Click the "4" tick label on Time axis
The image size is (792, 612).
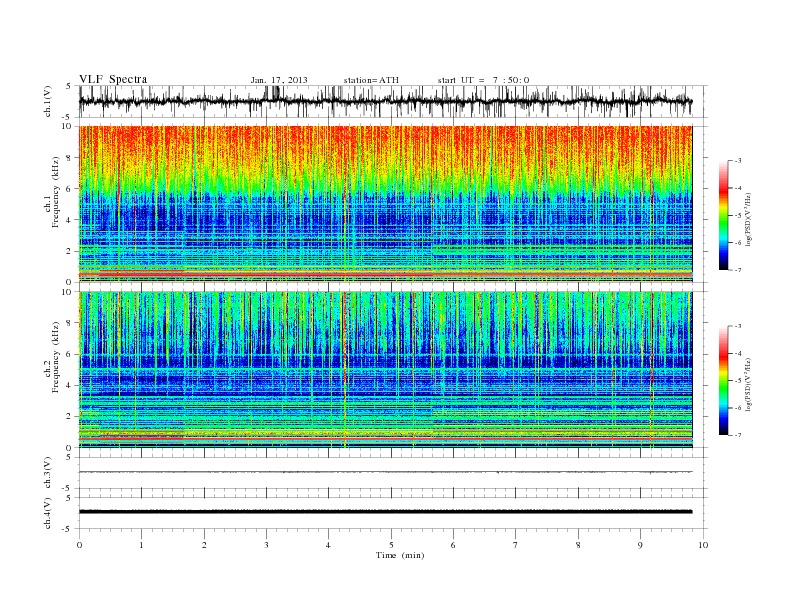pos(329,545)
